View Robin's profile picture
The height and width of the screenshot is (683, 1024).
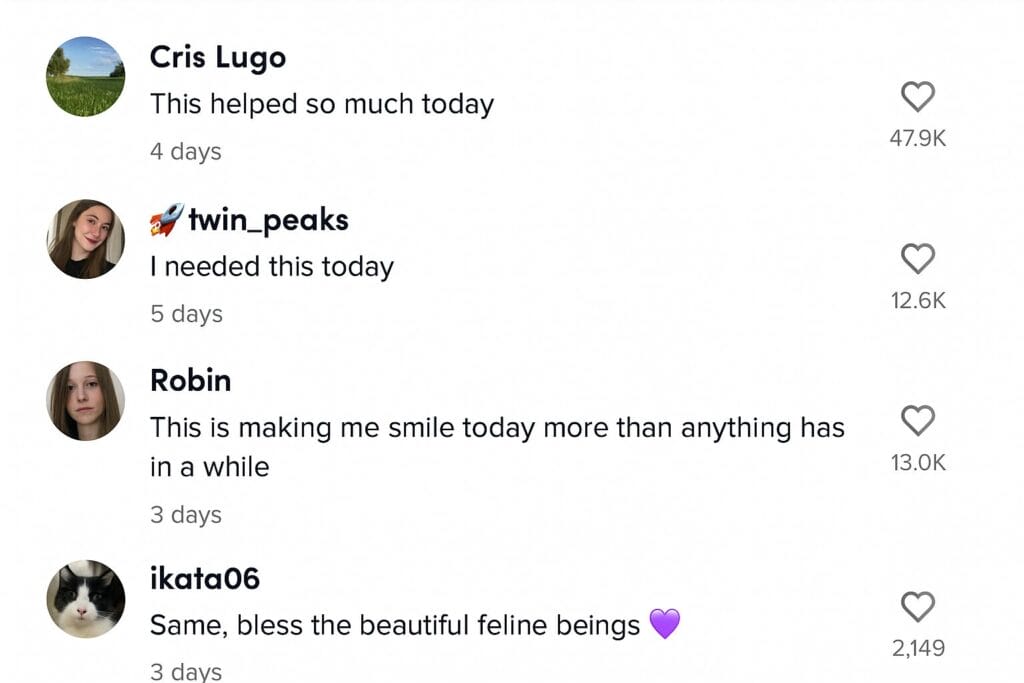pyautogui.click(x=86, y=401)
